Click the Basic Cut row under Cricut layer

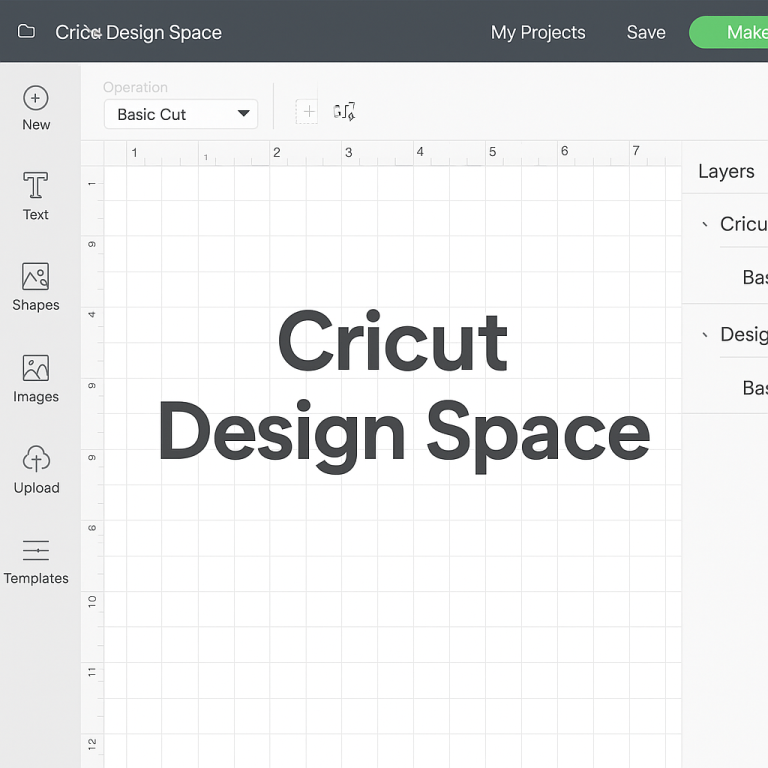[x=755, y=277]
